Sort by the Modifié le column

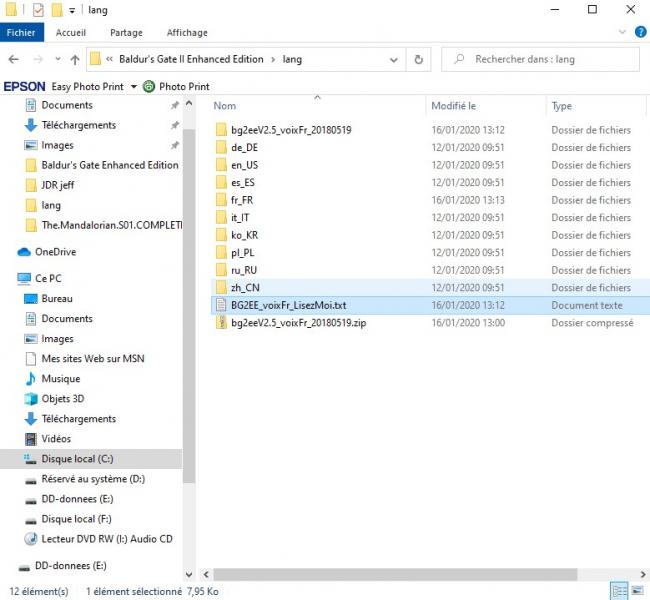tap(454, 106)
